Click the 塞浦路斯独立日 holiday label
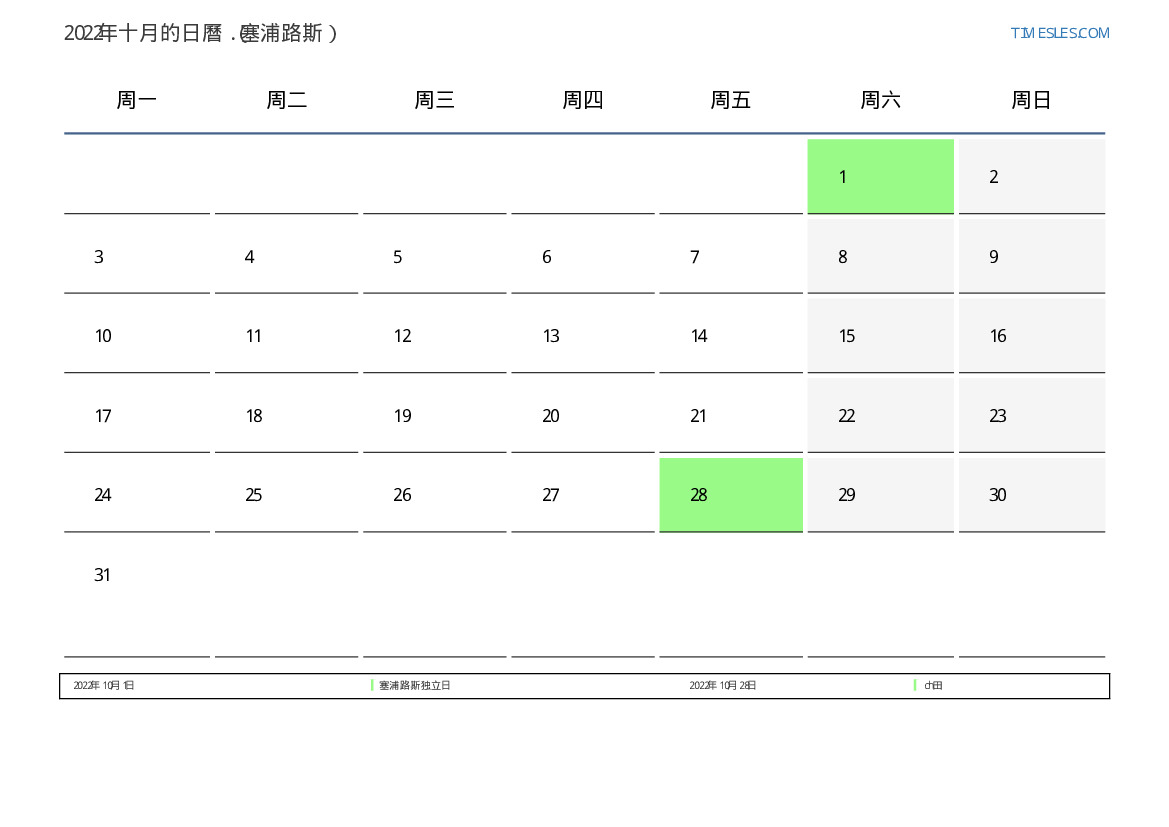The width and height of the screenshot is (1169, 827). [x=415, y=686]
